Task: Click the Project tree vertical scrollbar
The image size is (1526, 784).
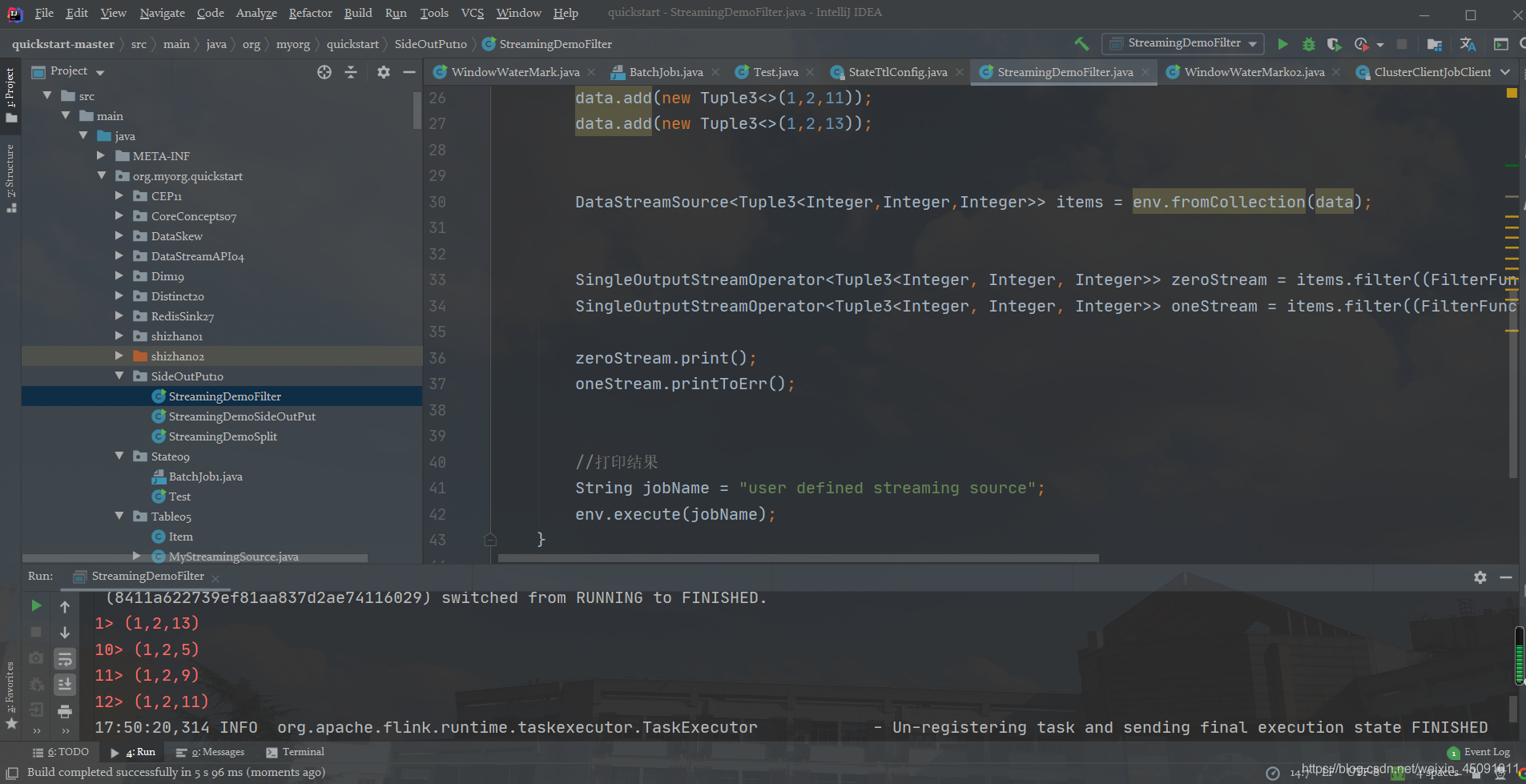Action: coord(417,111)
